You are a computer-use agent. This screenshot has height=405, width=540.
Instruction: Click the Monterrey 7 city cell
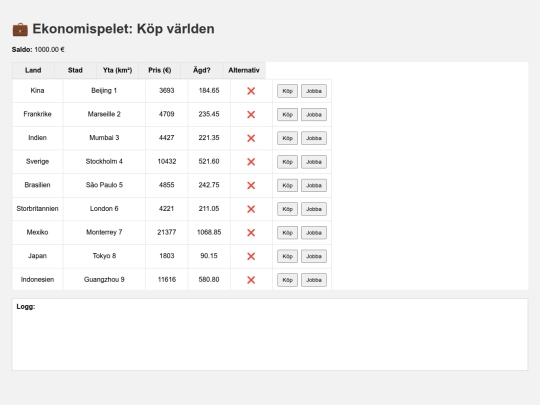(104, 232)
